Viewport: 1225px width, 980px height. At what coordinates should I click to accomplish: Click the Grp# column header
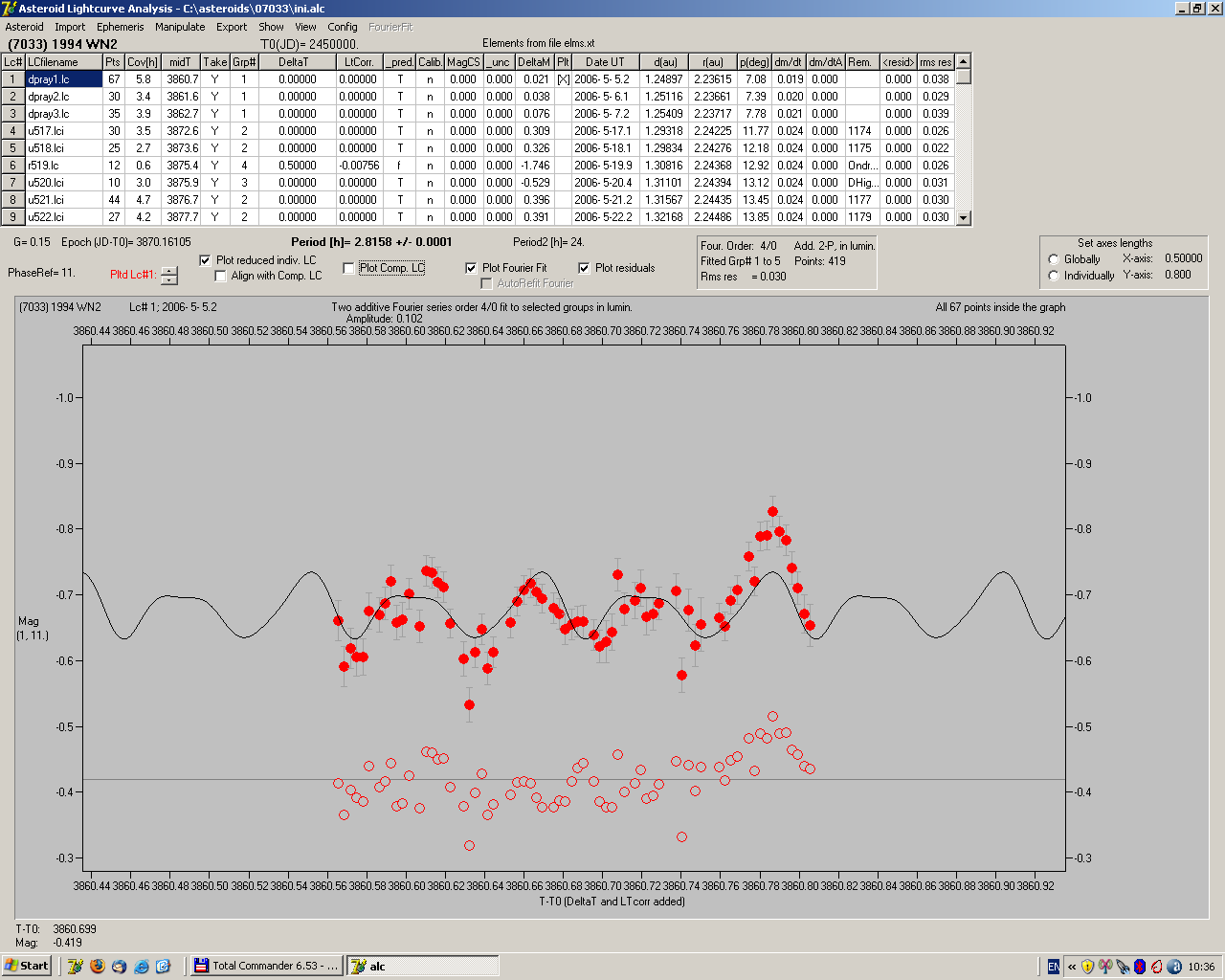pyautogui.click(x=244, y=62)
